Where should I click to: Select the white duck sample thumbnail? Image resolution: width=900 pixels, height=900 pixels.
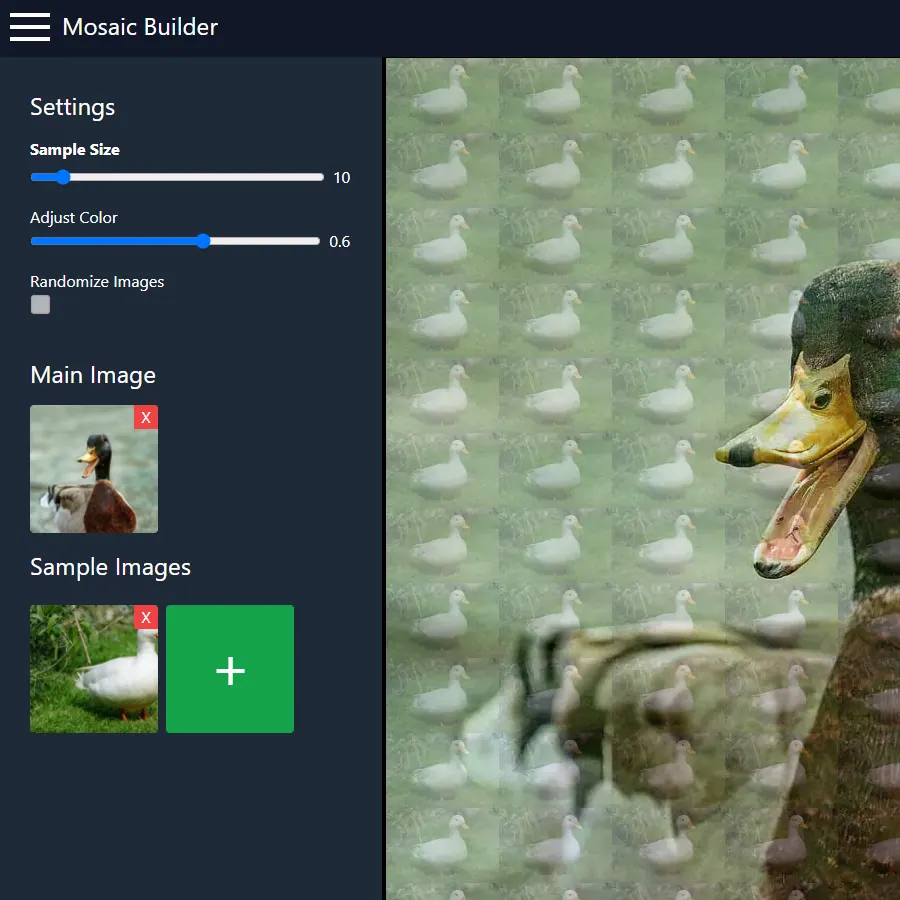[94, 669]
